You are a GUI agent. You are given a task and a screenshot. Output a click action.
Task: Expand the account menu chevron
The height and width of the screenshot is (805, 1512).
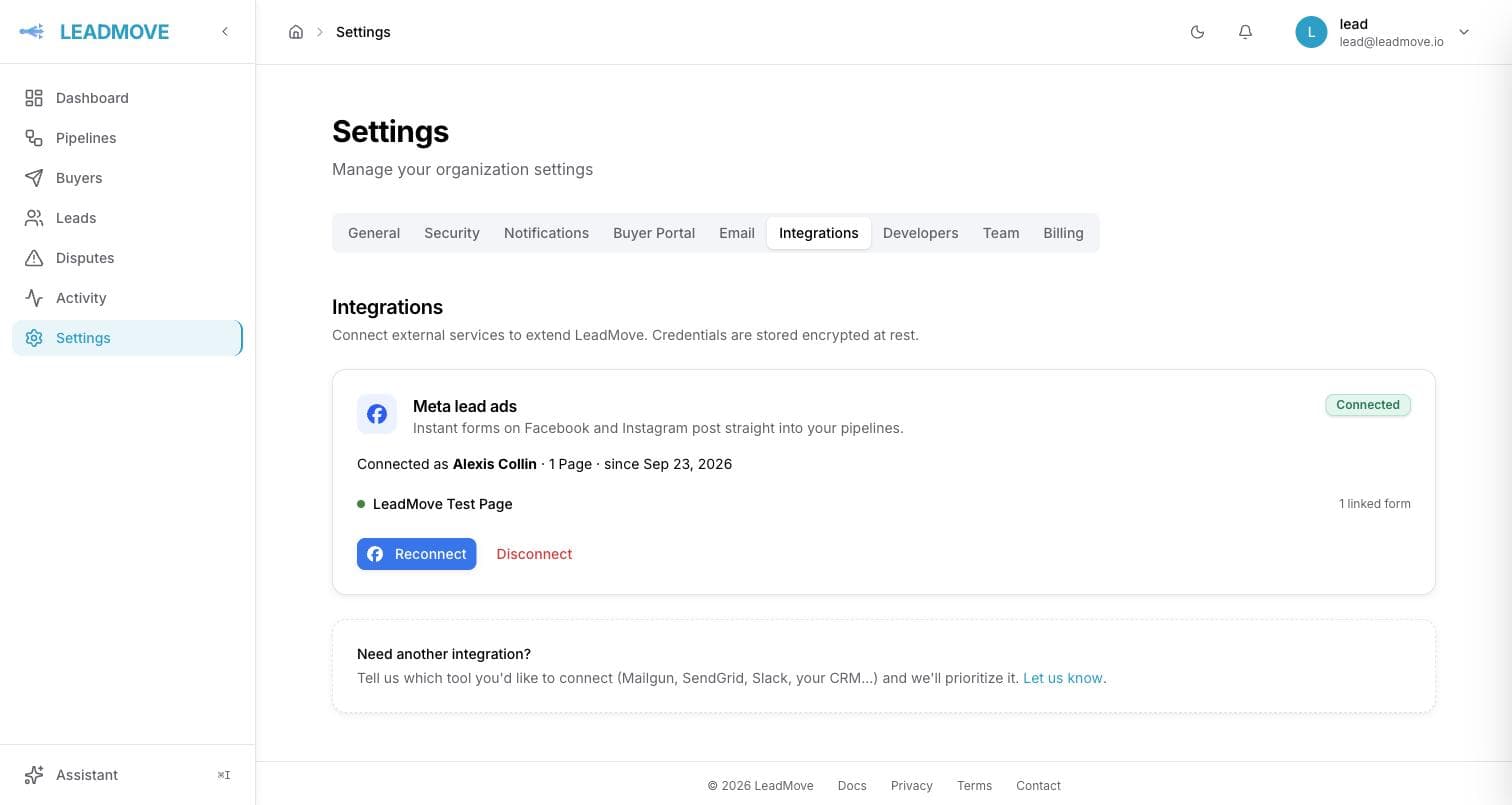[x=1464, y=32]
